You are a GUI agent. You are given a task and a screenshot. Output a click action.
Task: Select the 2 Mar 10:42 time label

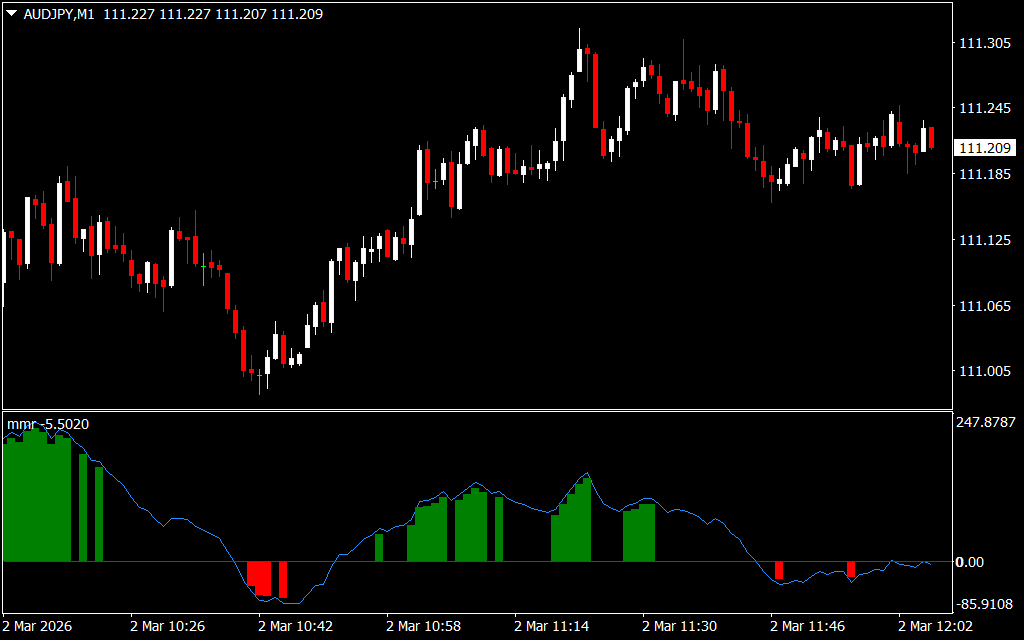click(x=297, y=626)
